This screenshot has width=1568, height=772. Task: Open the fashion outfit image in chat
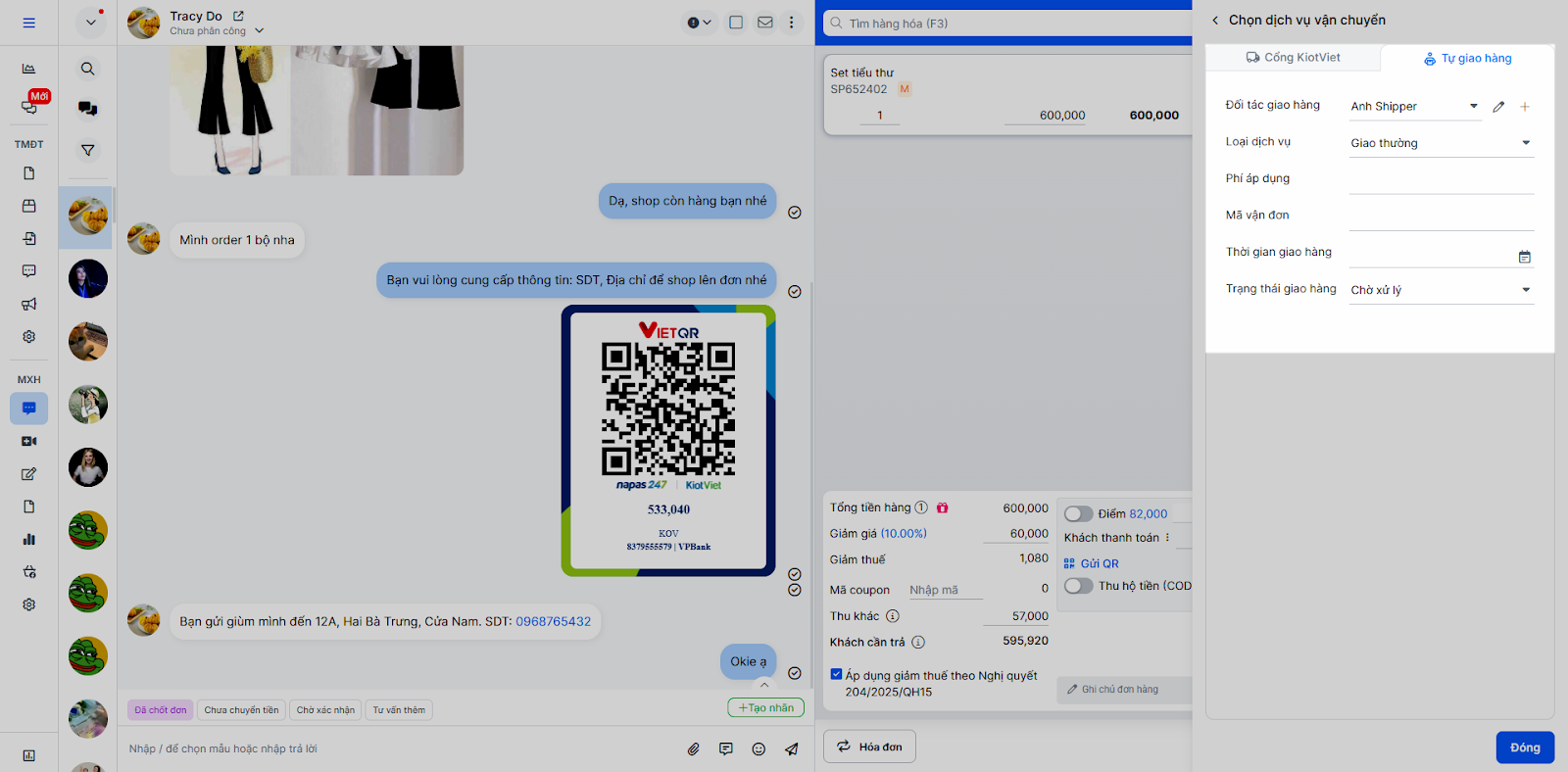click(317, 111)
